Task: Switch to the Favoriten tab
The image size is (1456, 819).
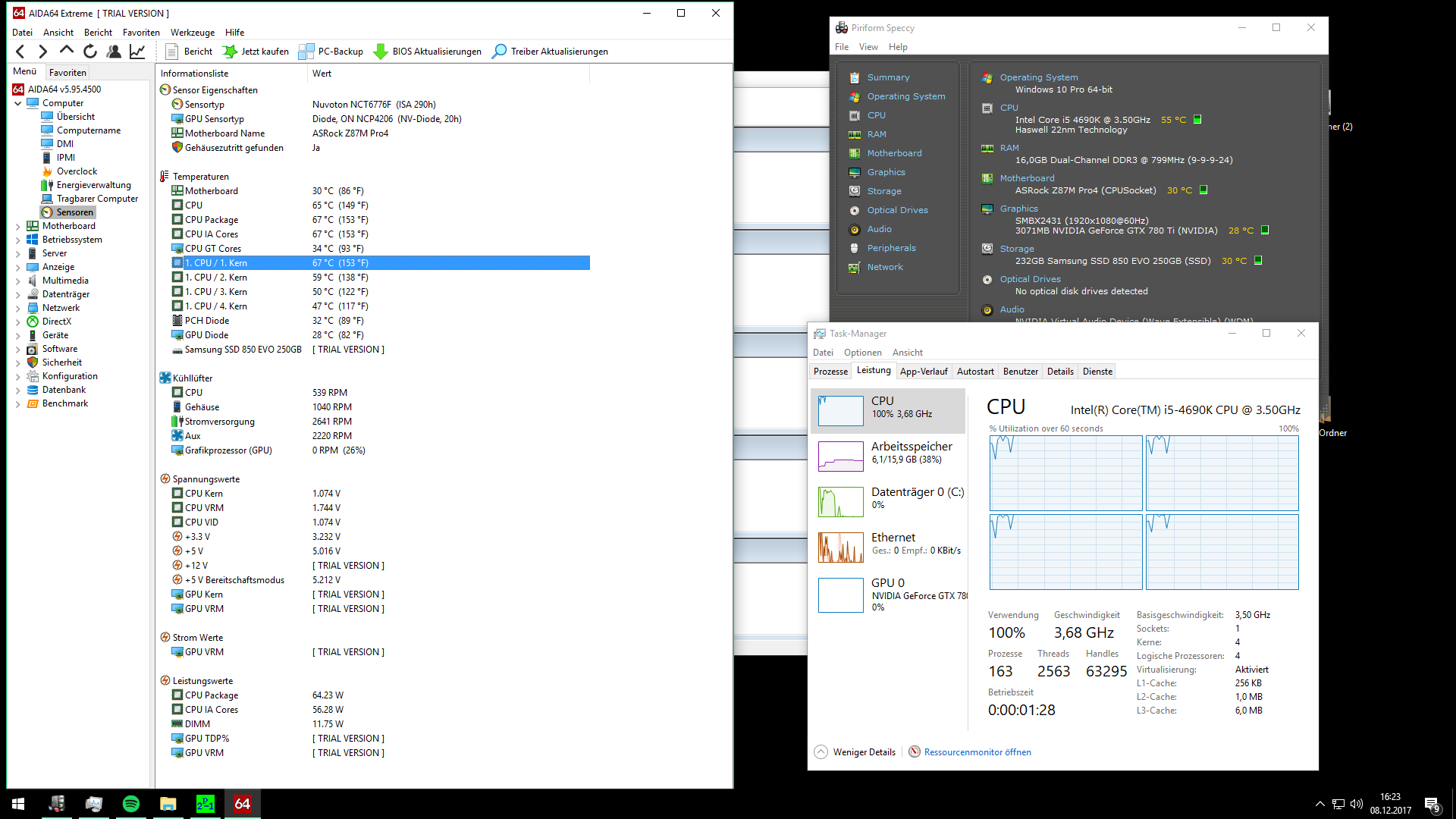Action: (x=67, y=73)
